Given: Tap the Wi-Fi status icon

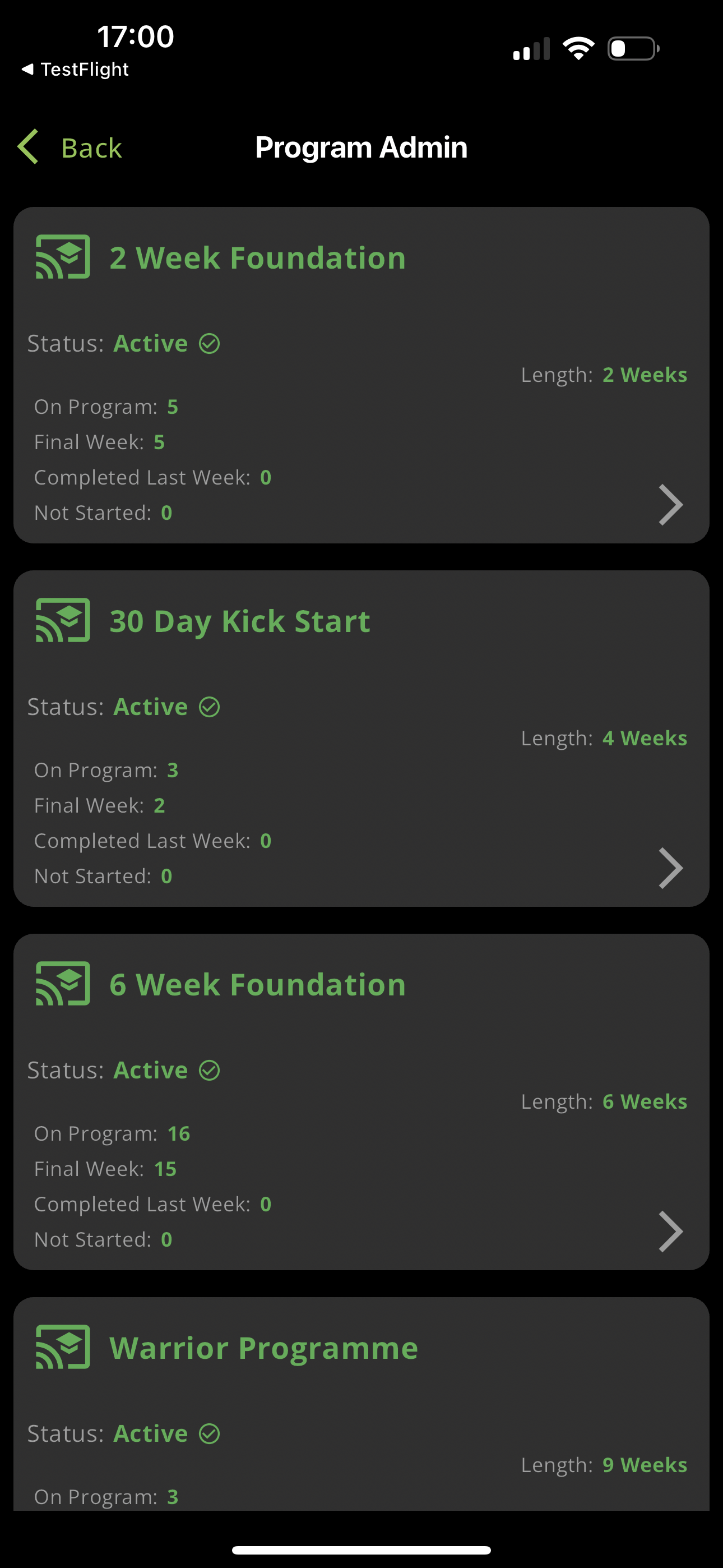Looking at the screenshot, I should 578,49.
